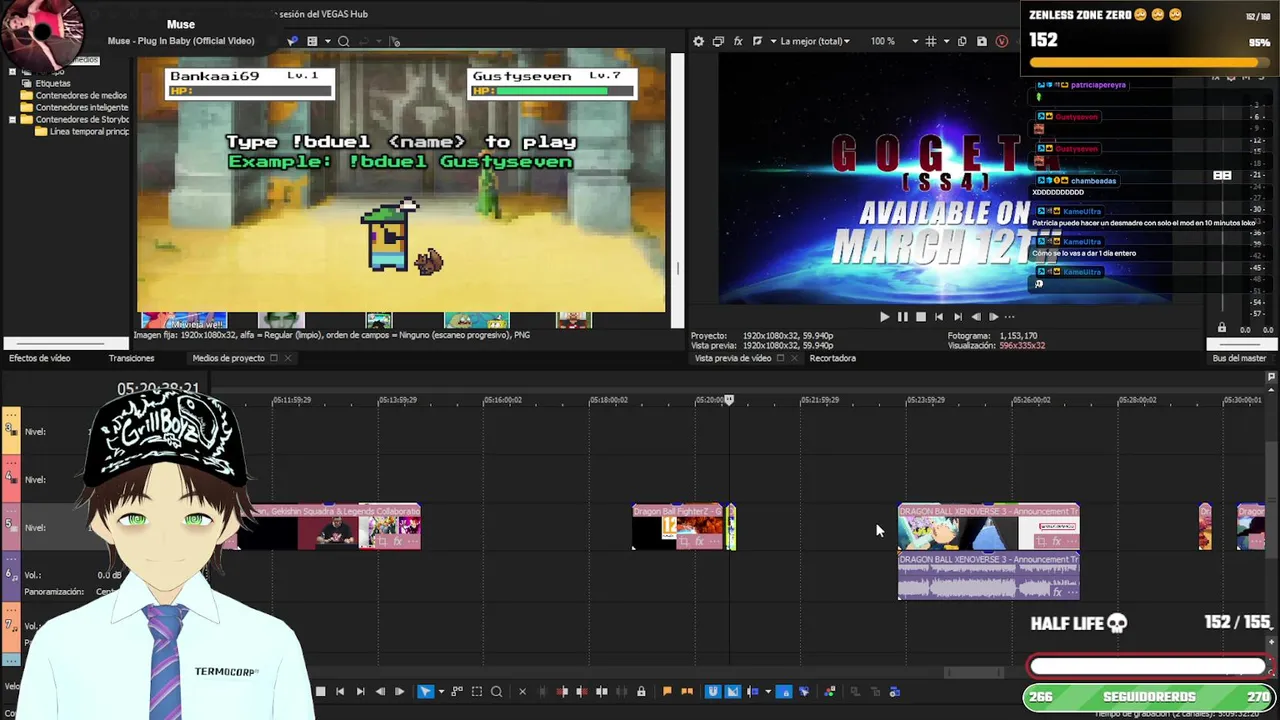The image size is (1280, 720).
Task: Close the Medios de proyecto tab
Action: [x=287, y=358]
